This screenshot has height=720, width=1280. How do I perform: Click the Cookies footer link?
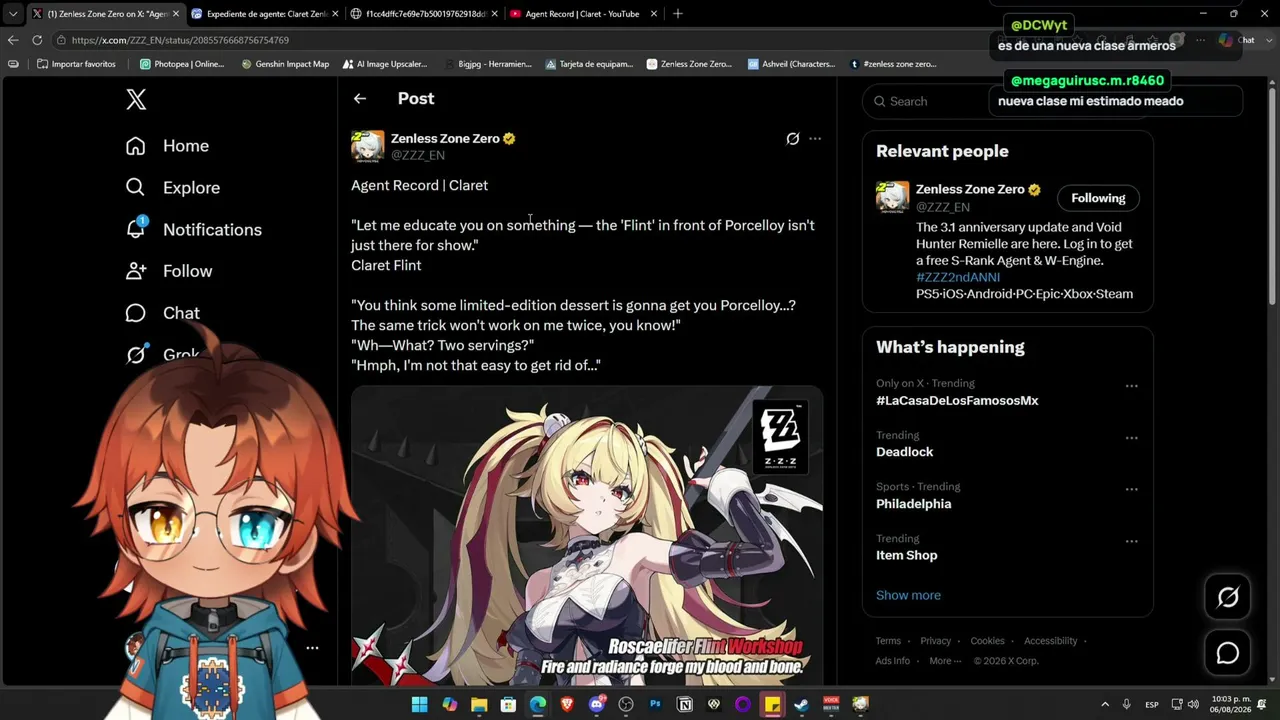pos(987,641)
